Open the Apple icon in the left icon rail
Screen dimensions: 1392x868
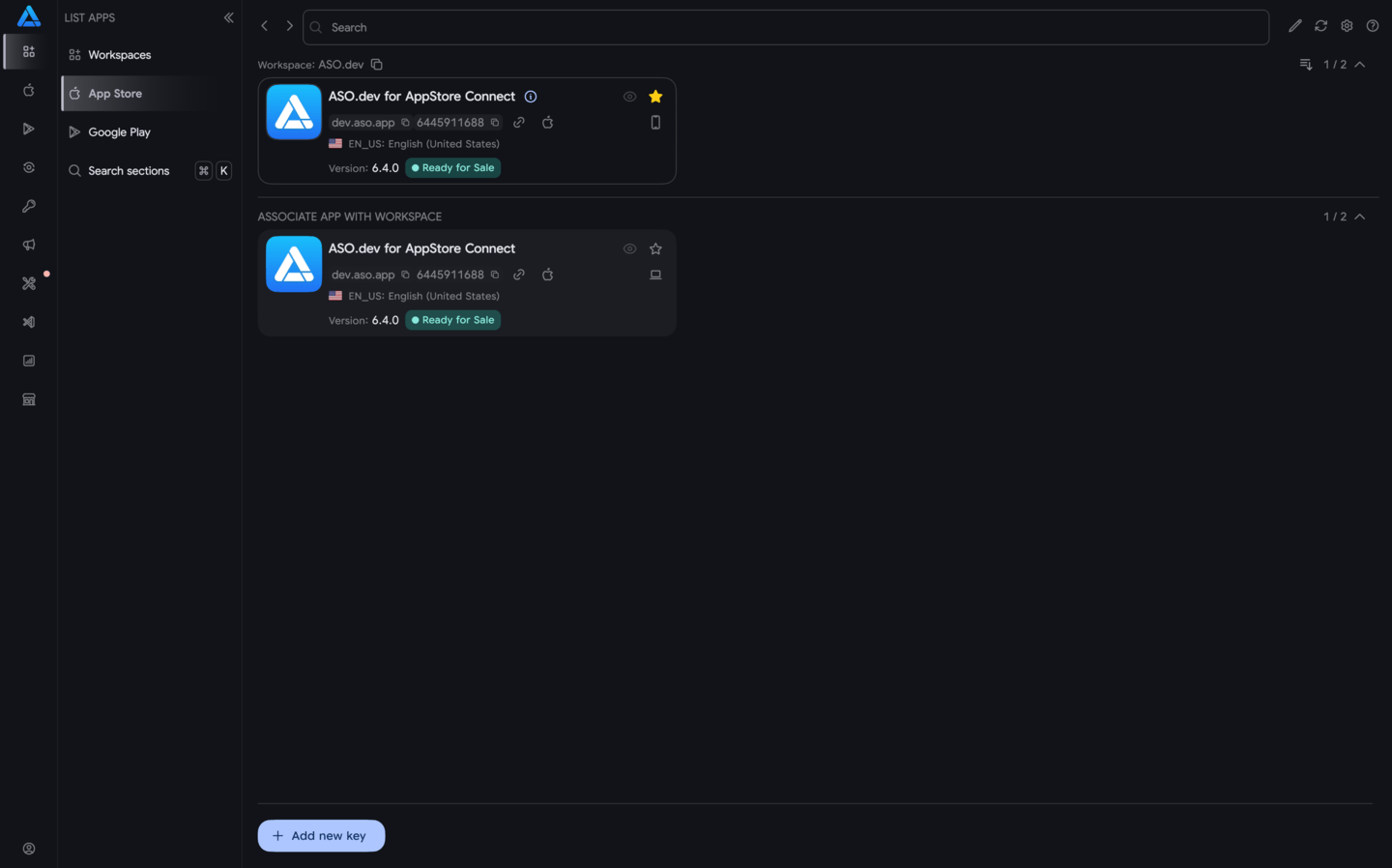click(x=29, y=90)
